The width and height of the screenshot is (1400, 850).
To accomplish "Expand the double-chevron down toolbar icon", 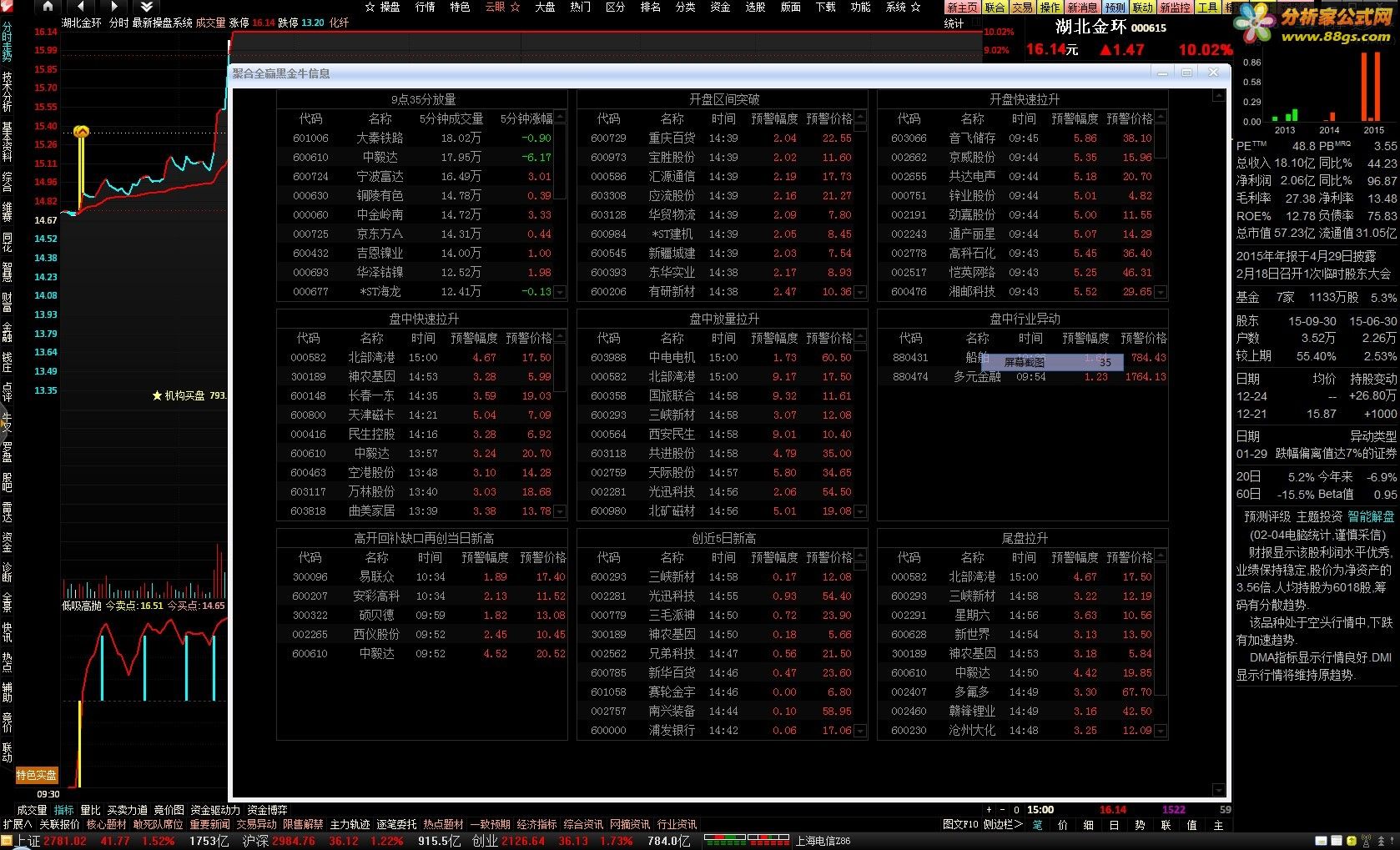I will point(147,6).
